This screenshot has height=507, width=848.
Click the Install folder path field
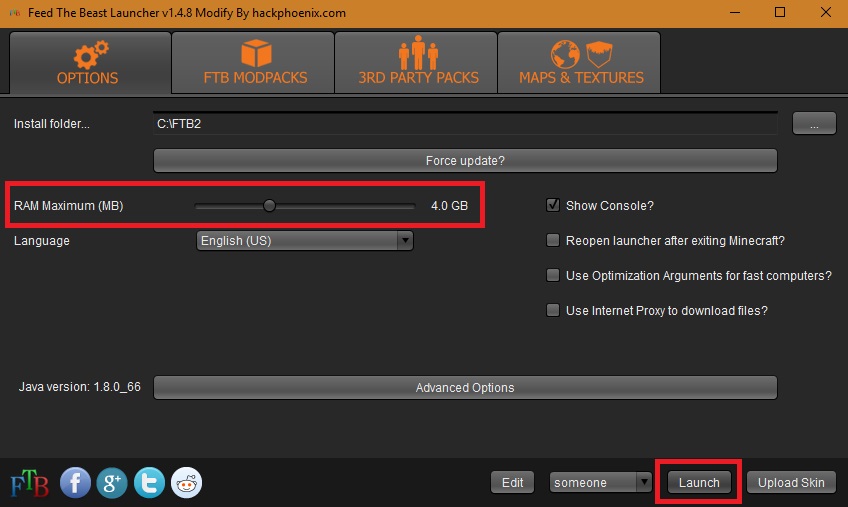point(465,124)
